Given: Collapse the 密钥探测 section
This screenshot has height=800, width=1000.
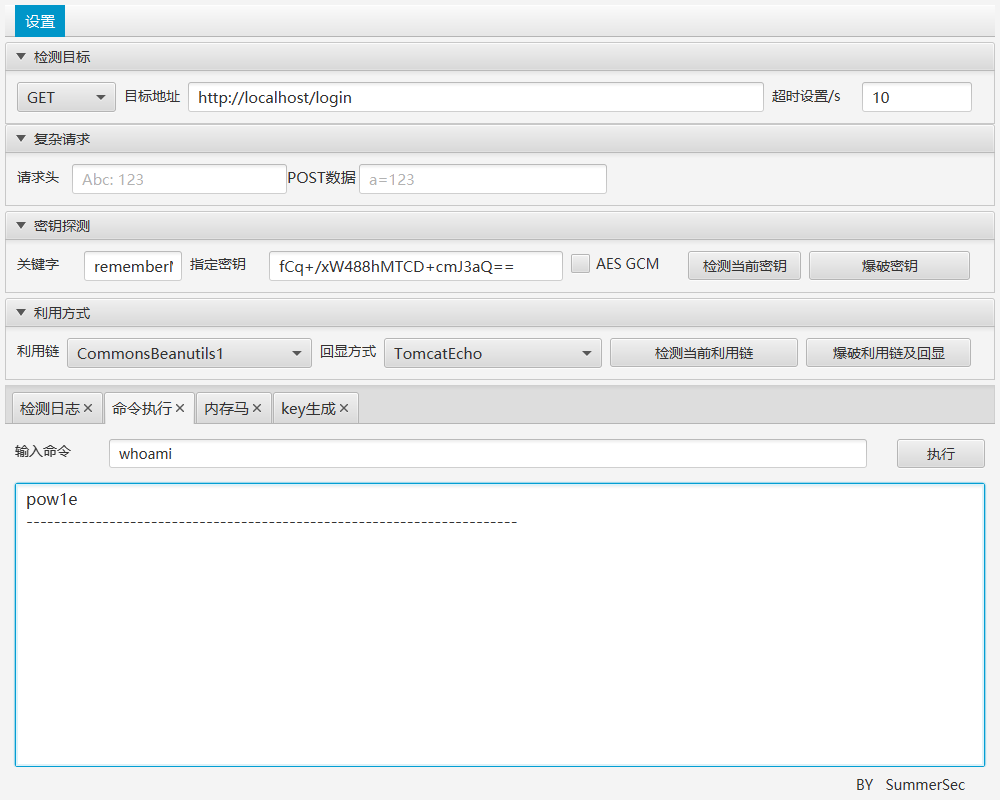Looking at the screenshot, I should tap(21, 226).
